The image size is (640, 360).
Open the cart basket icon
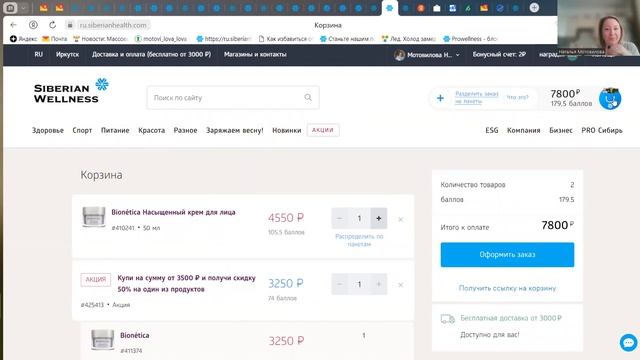coord(610,98)
